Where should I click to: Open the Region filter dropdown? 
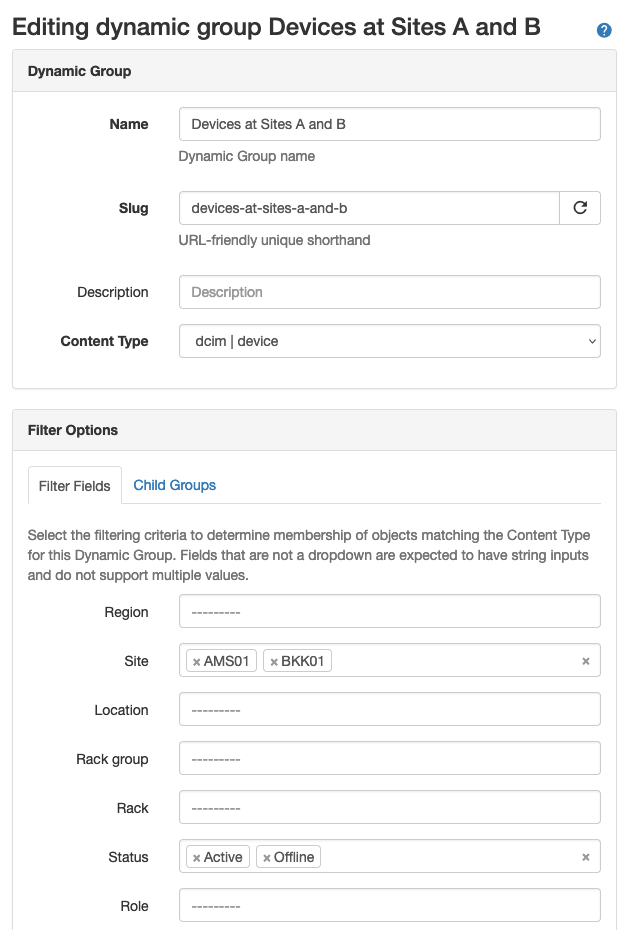(x=388, y=611)
